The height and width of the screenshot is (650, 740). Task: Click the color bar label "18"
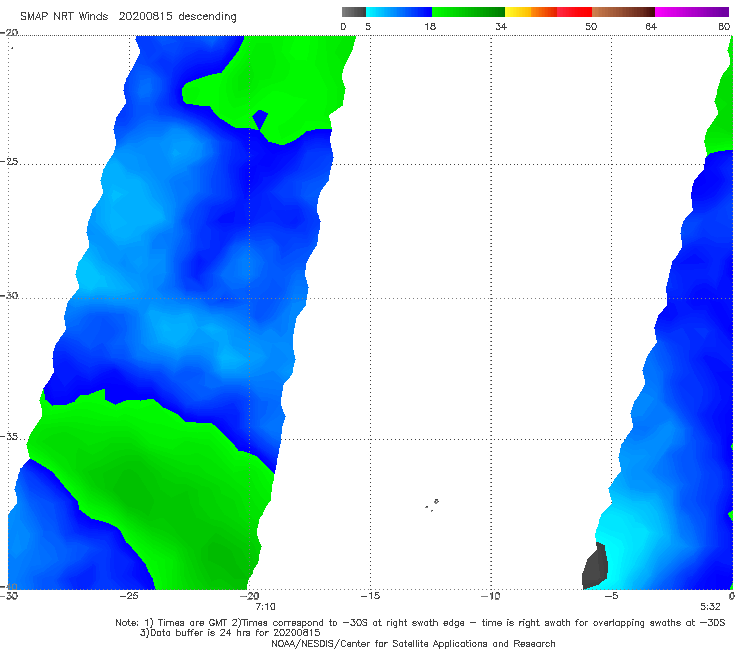coord(430,27)
